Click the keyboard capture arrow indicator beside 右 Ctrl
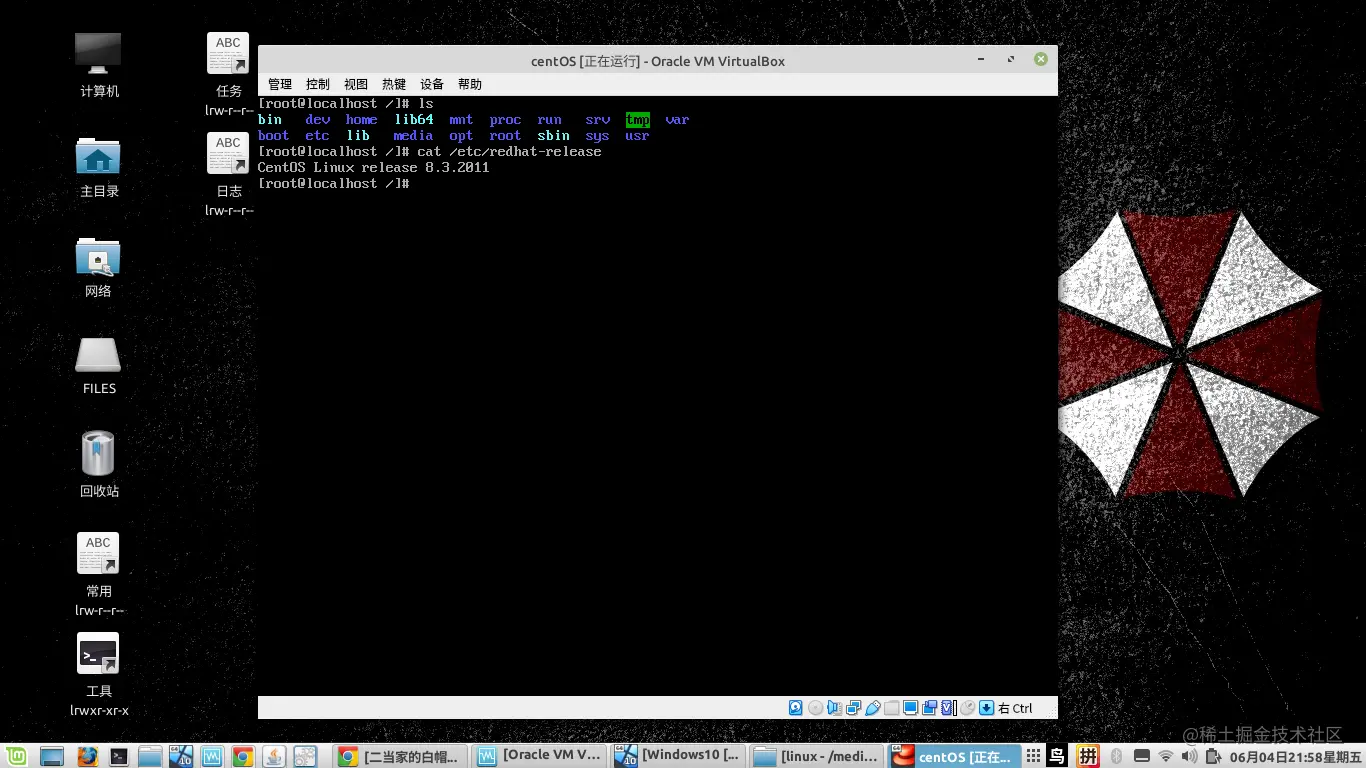 pyautogui.click(x=986, y=708)
